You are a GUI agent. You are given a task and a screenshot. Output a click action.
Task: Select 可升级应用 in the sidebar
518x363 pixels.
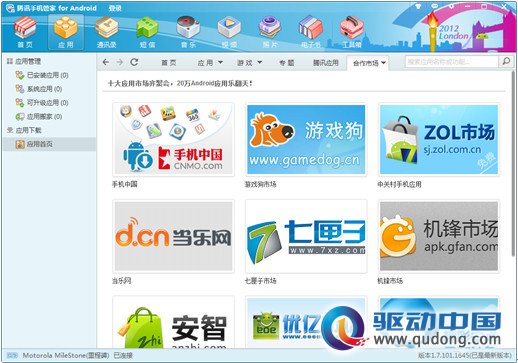pyautogui.click(x=48, y=103)
